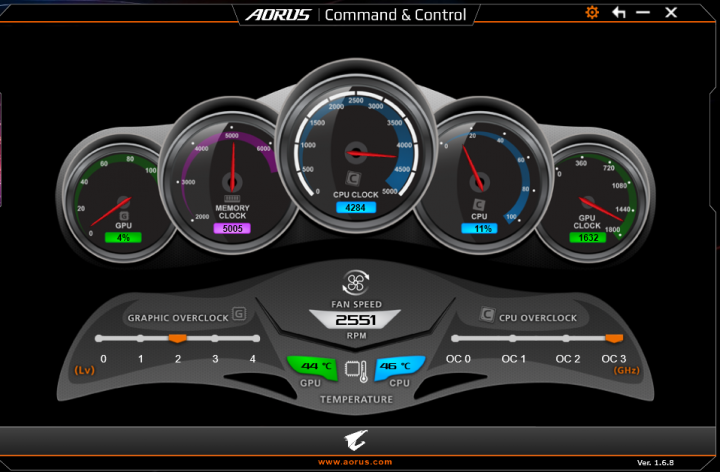Click the FAN SPEED label
This screenshot has width=720, height=472.
(356, 304)
